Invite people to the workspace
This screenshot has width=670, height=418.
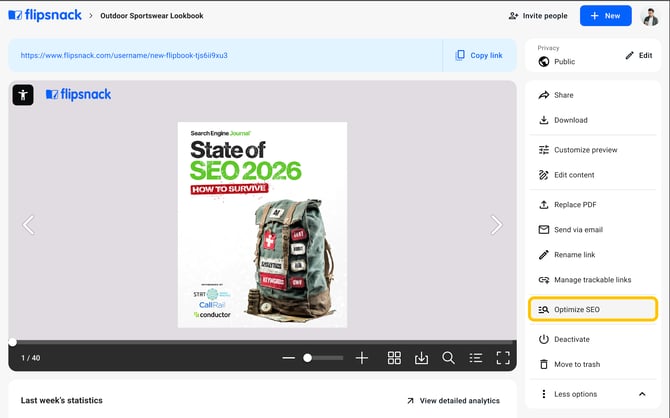538,16
